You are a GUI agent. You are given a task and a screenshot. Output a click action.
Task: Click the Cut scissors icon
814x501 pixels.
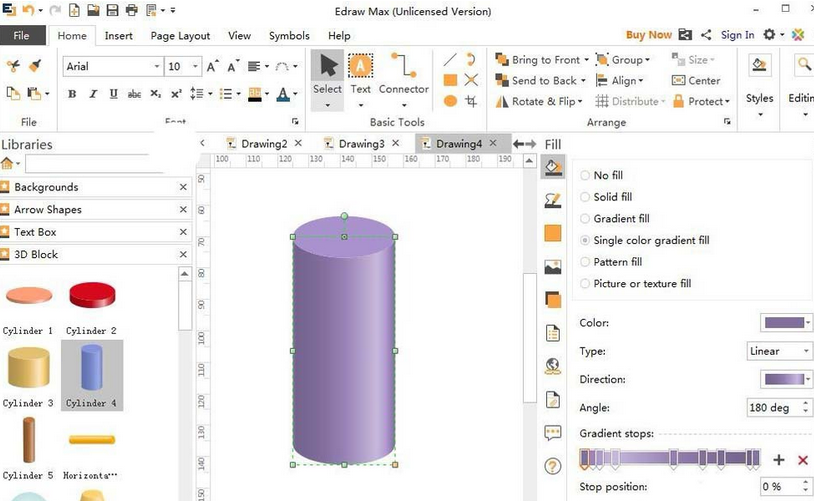[13, 66]
